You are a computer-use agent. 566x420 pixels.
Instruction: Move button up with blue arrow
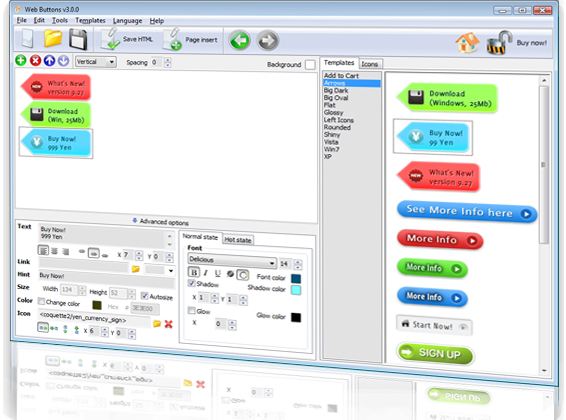(x=49, y=61)
